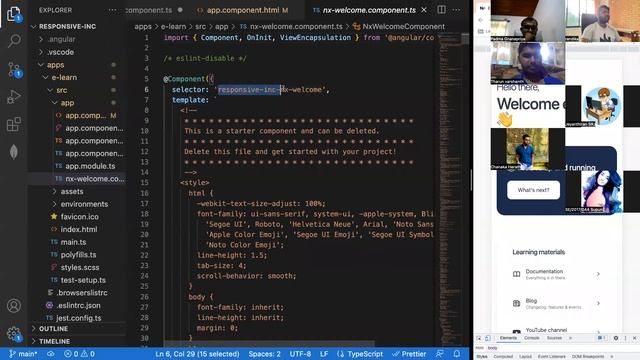The height and width of the screenshot is (360, 640).
Task: Change Spaces: 2 indentation setting
Action: click(x=264, y=354)
